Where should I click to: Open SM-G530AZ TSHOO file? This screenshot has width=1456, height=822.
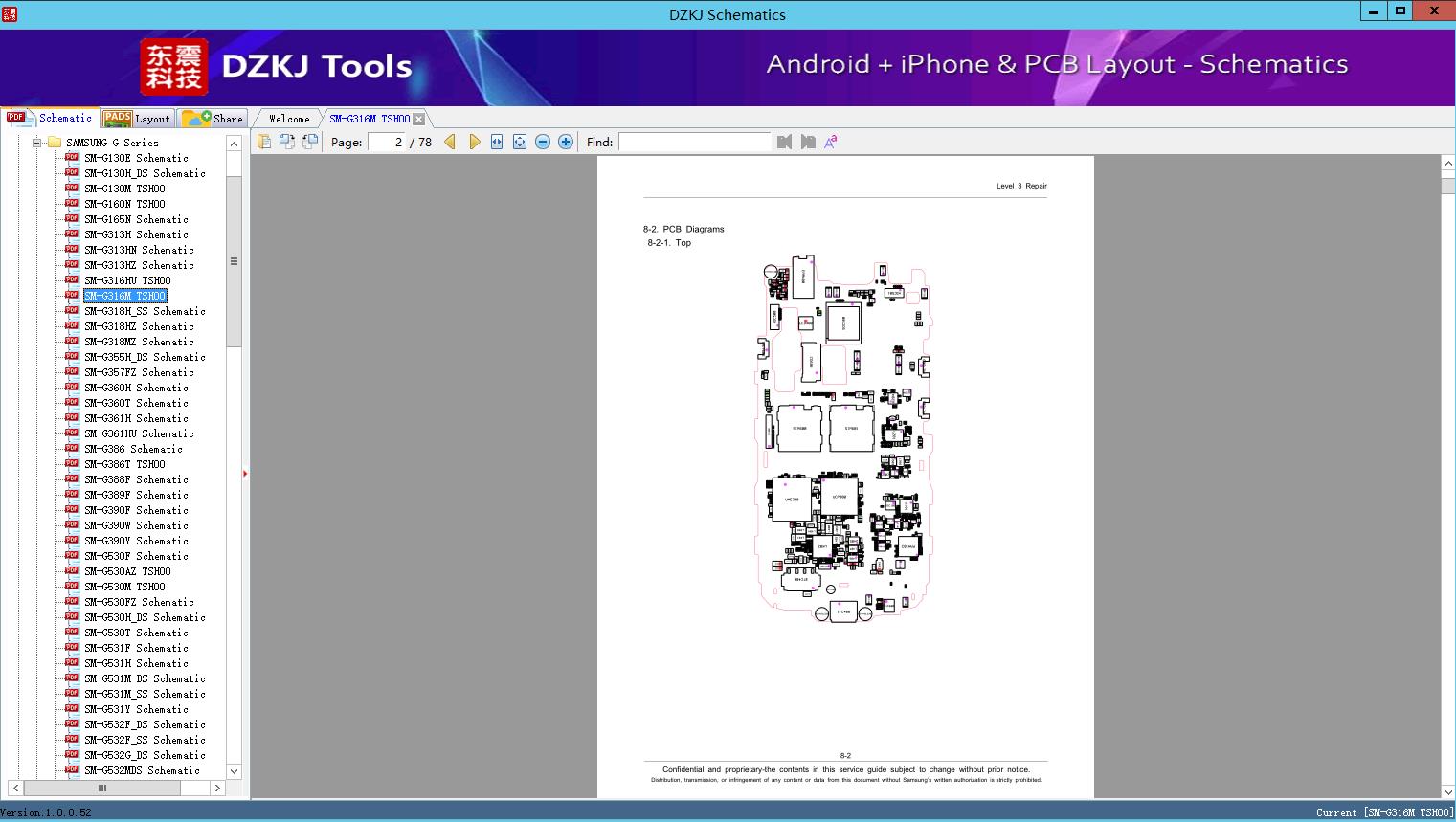[127, 571]
